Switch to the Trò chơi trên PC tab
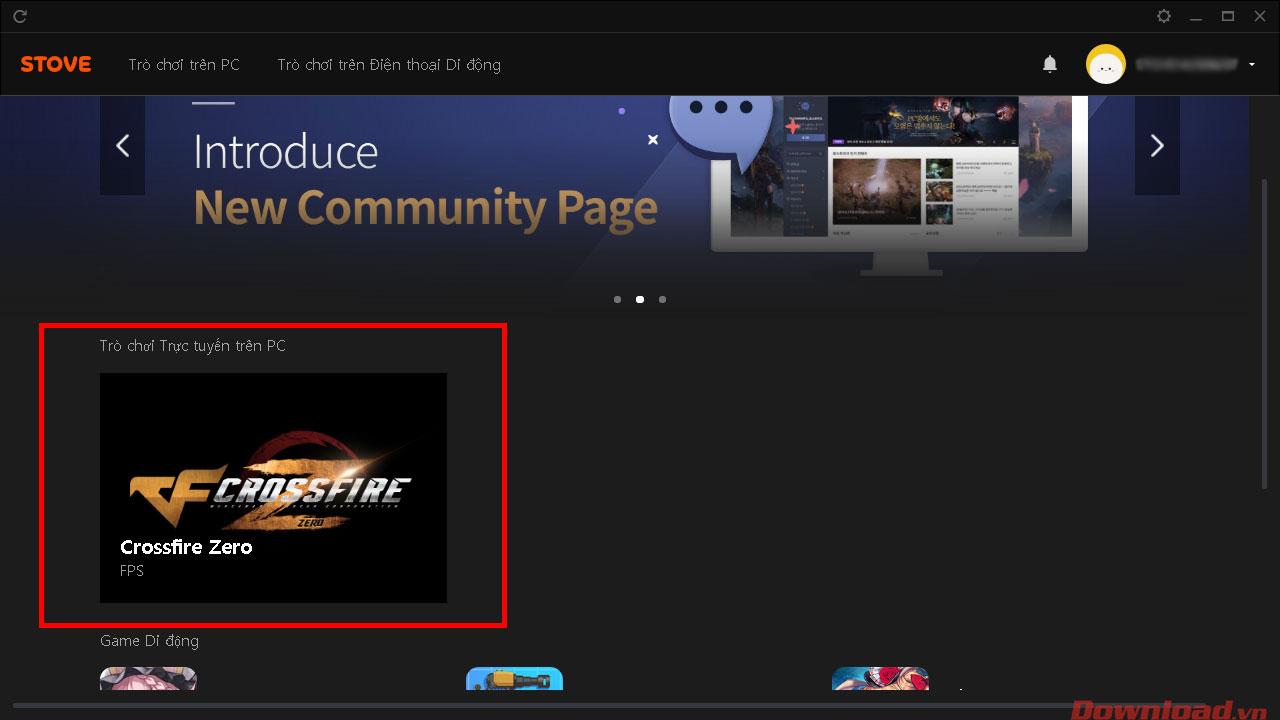This screenshot has width=1280, height=720. pos(184,65)
